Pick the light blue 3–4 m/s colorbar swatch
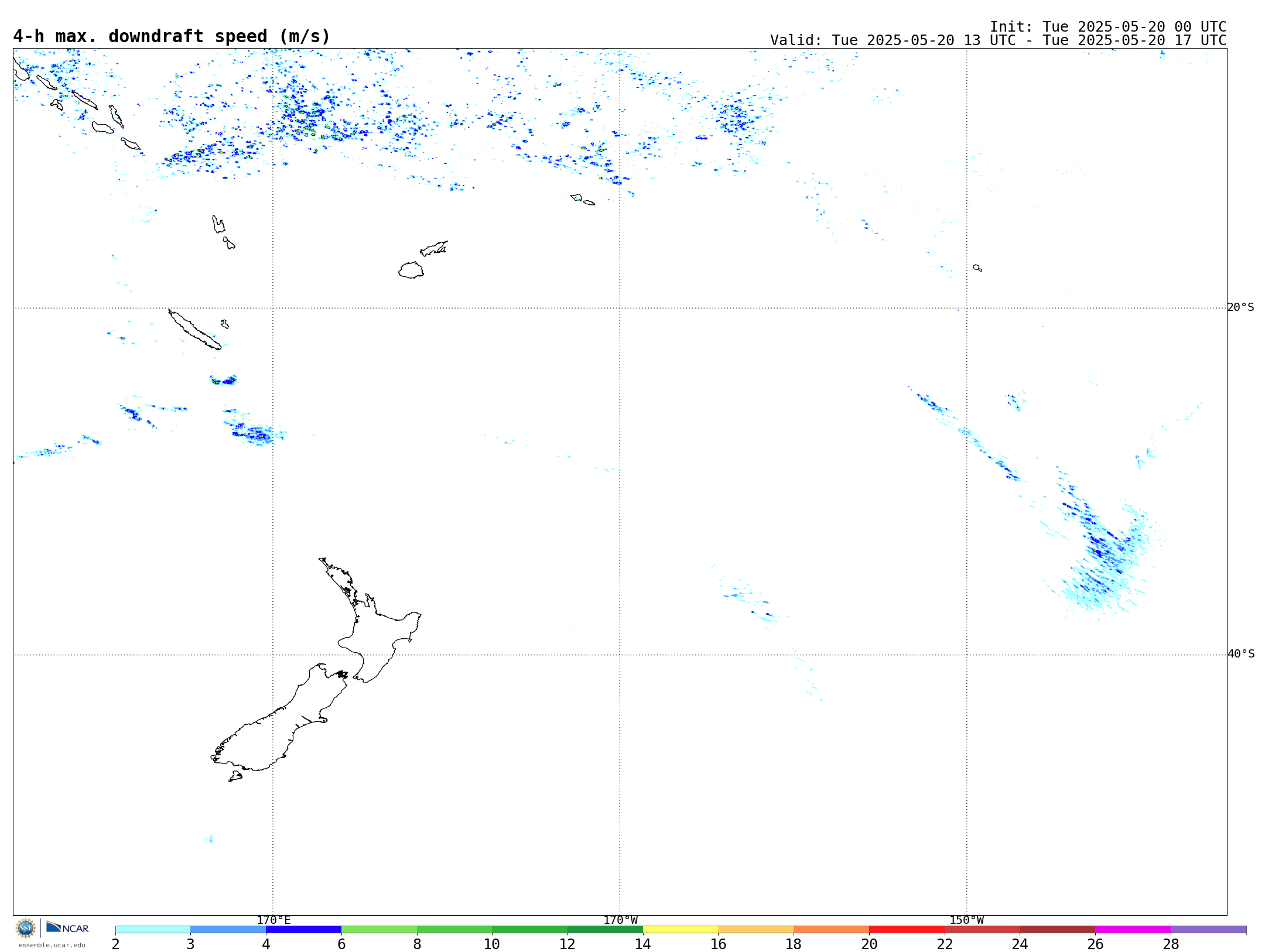This screenshot has height=952, width=1265. coord(228,929)
